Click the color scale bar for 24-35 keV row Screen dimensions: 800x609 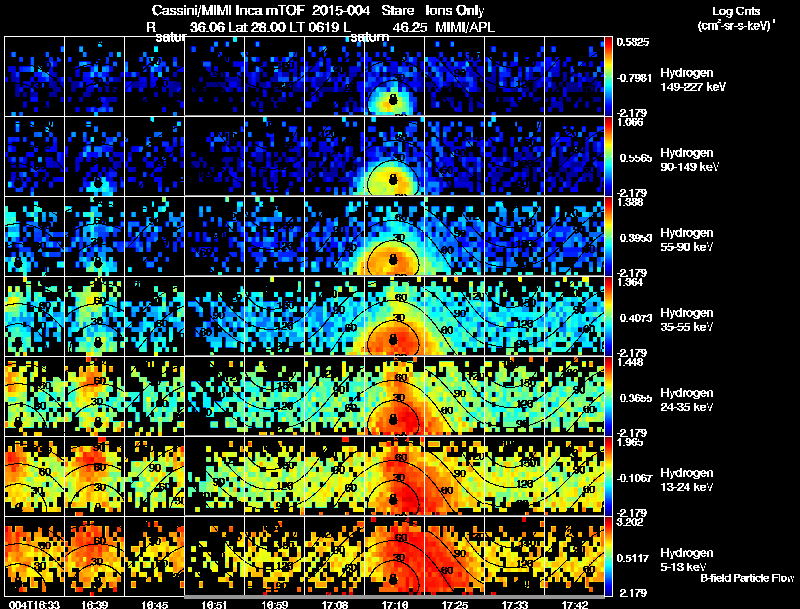(x=608, y=397)
